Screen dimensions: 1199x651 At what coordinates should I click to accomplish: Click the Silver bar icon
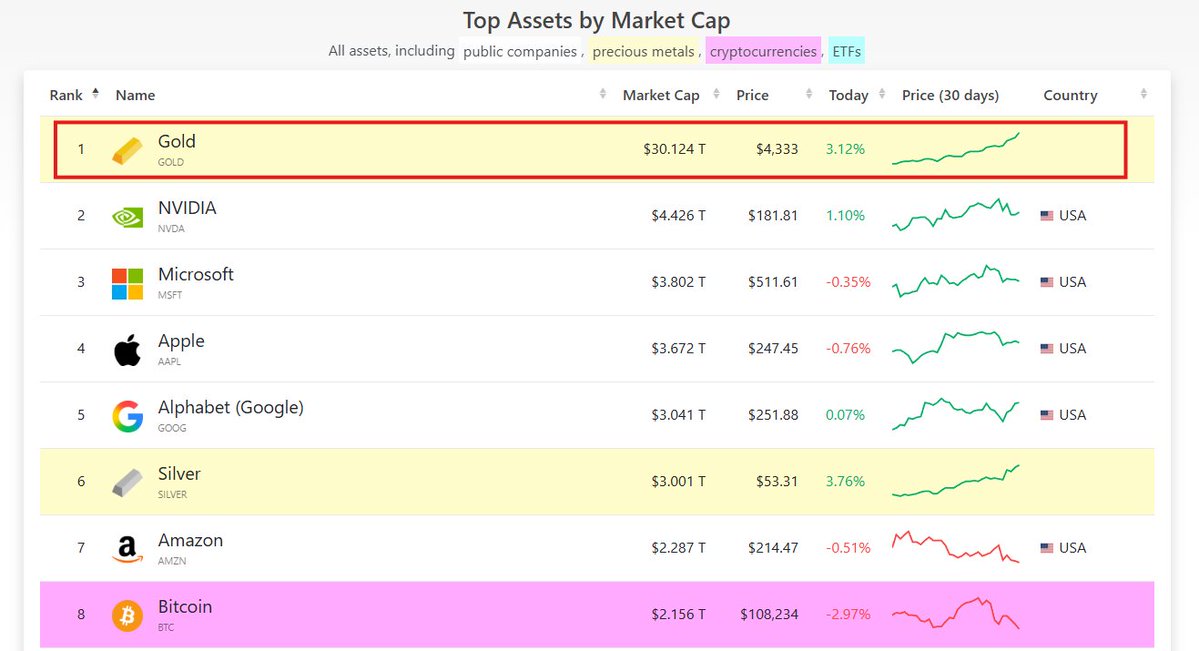pos(126,481)
